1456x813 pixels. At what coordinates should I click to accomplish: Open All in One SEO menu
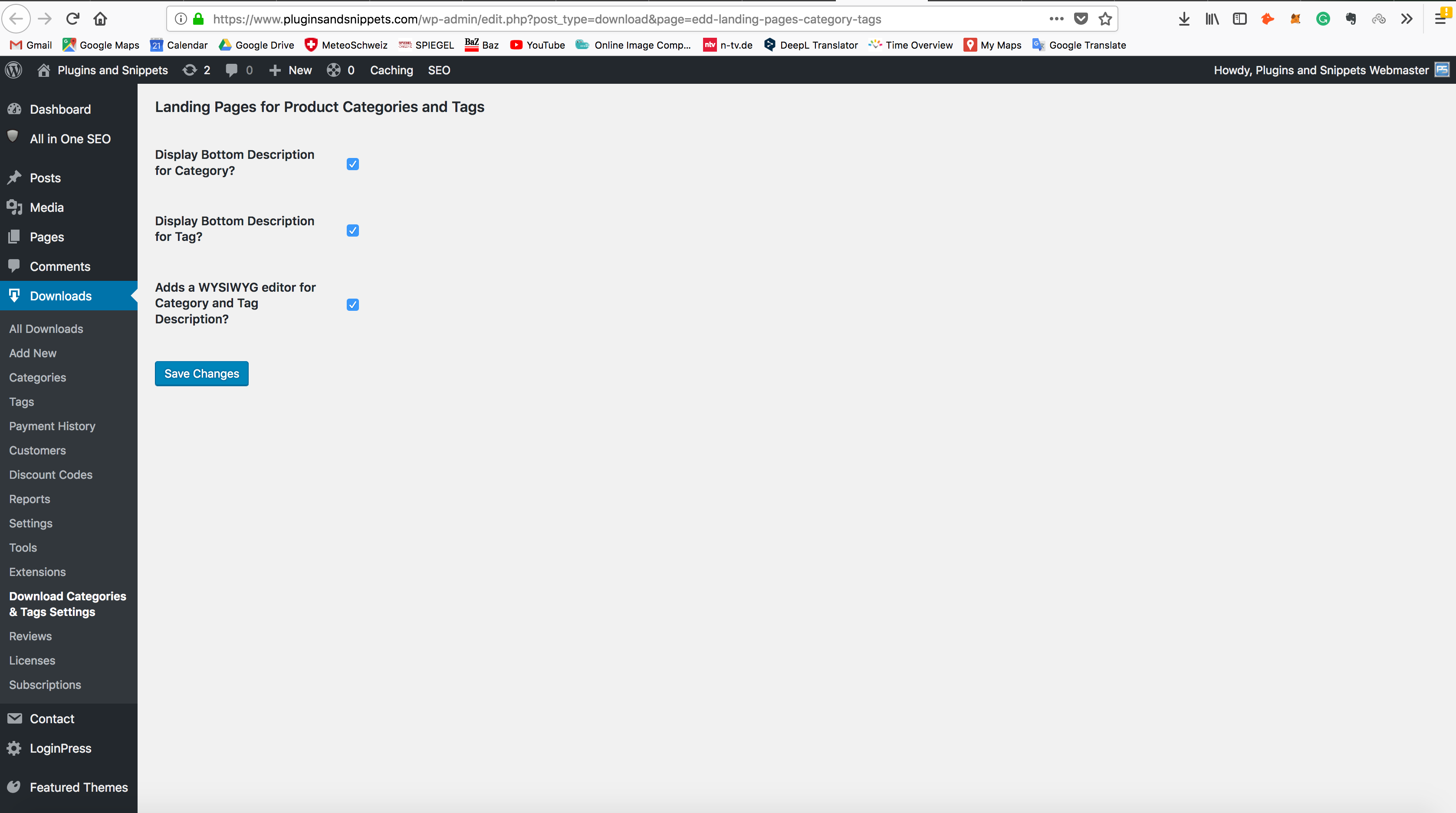click(69, 138)
